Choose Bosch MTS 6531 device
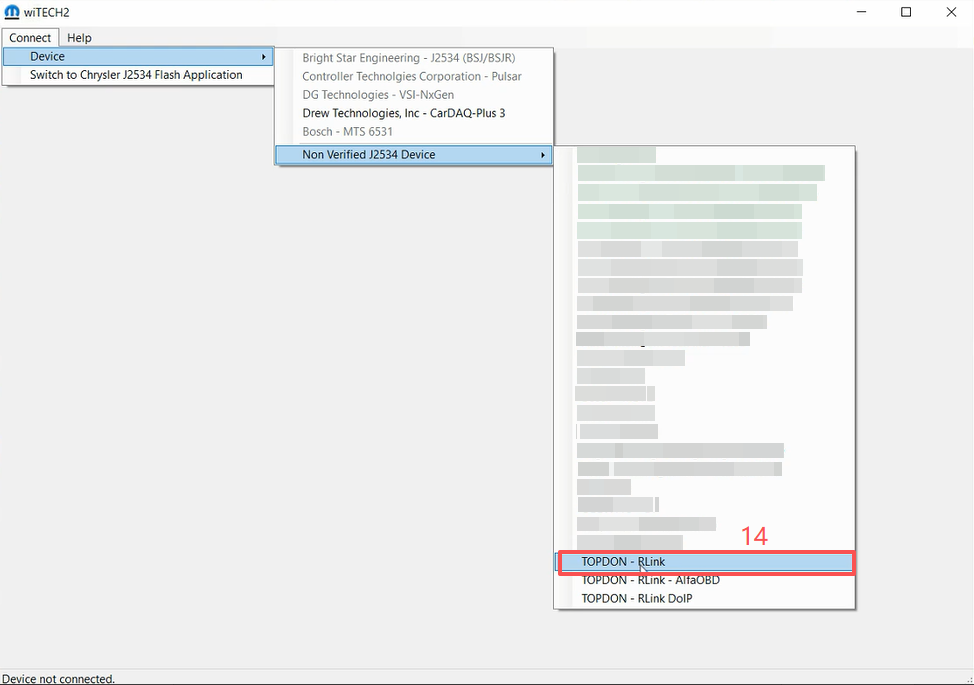Image resolution: width=974 pixels, height=685 pixels. point(347,132)
